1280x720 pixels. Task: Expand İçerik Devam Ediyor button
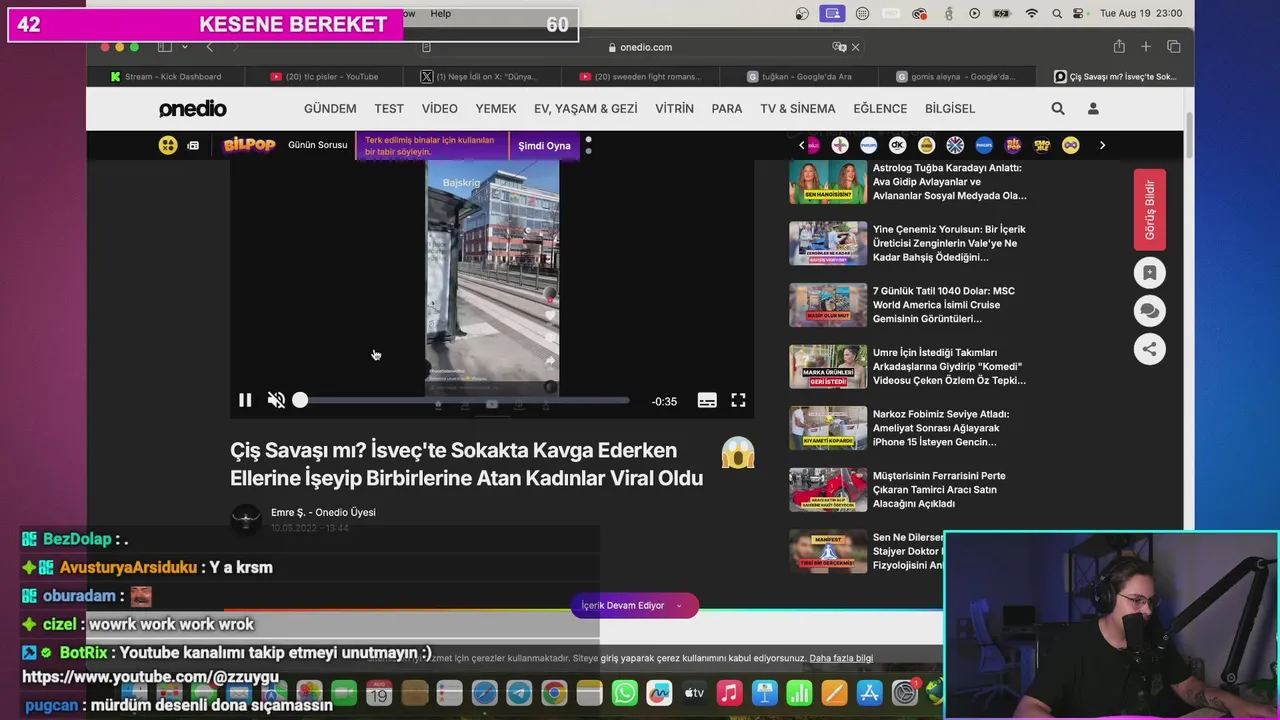[634, 605]
